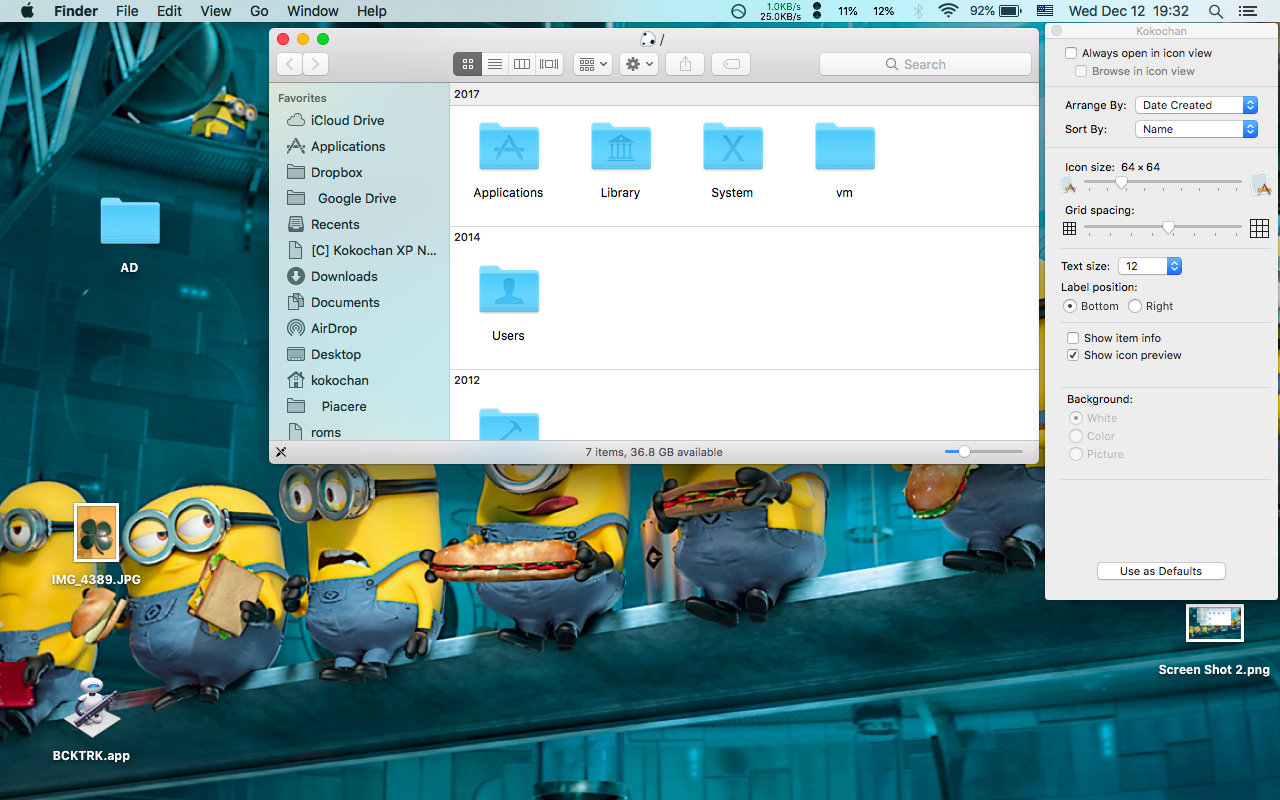
Task: Open Notification Center icon
Action: point(1247,11)
